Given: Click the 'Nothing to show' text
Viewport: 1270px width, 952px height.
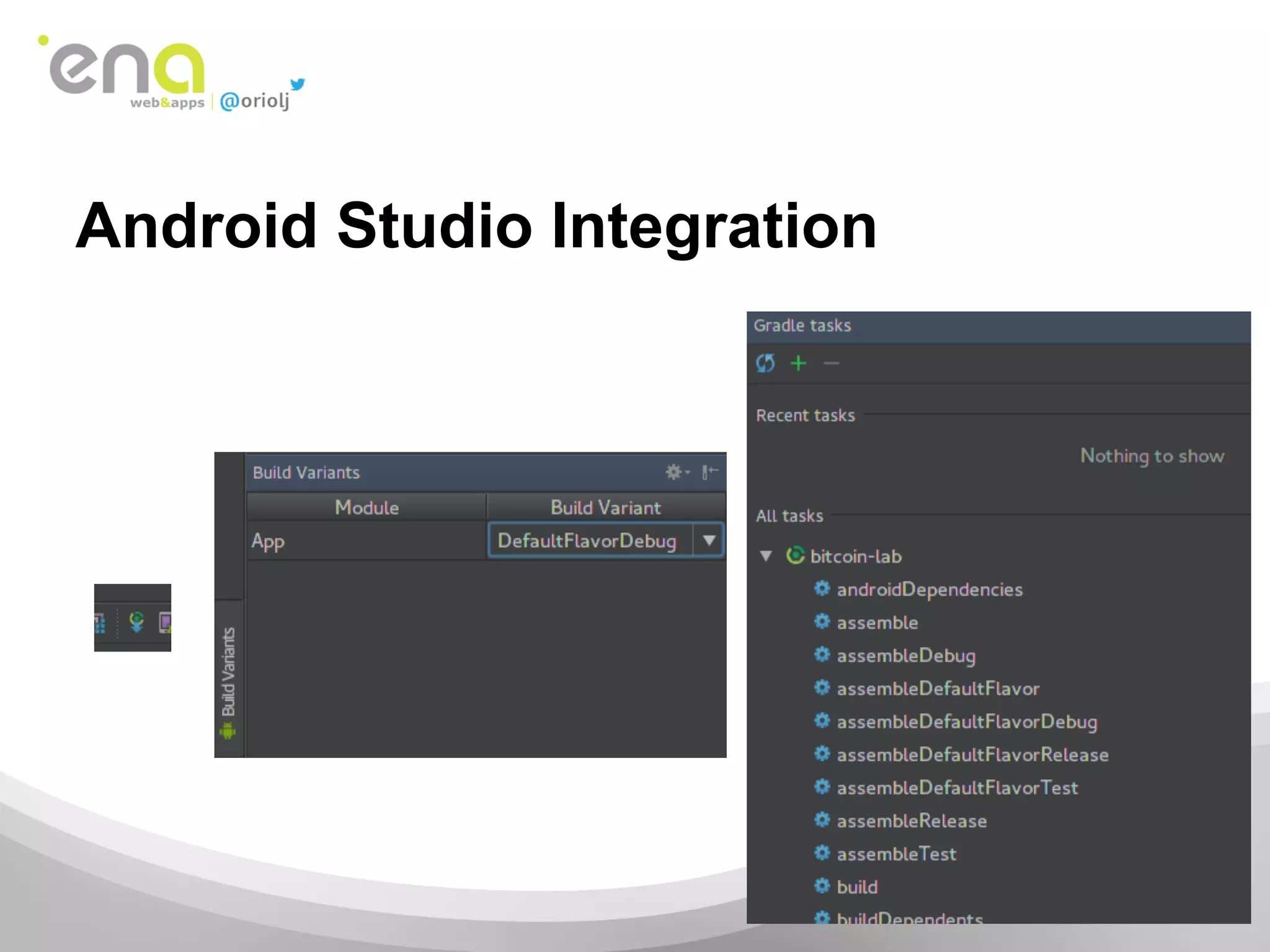Looking at the screenshot, I should point(1152,456).
